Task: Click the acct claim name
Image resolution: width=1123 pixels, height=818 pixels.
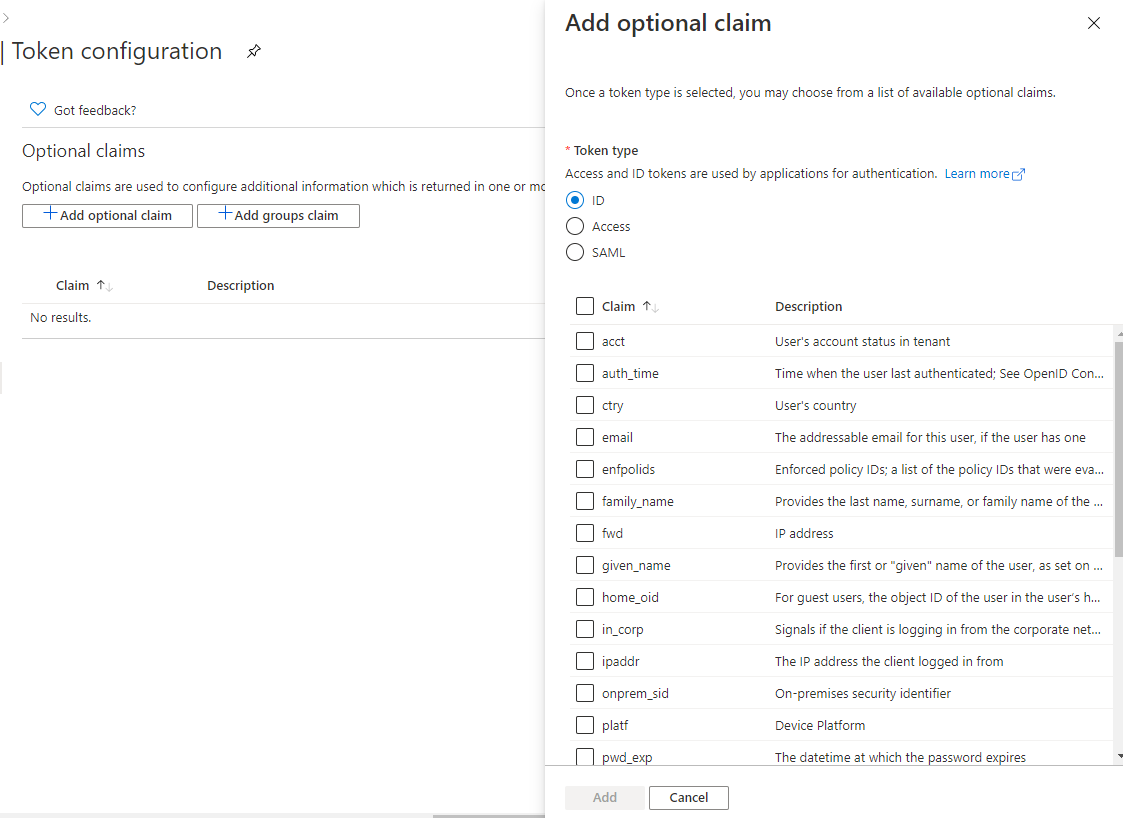Action: tap(613, 342)
